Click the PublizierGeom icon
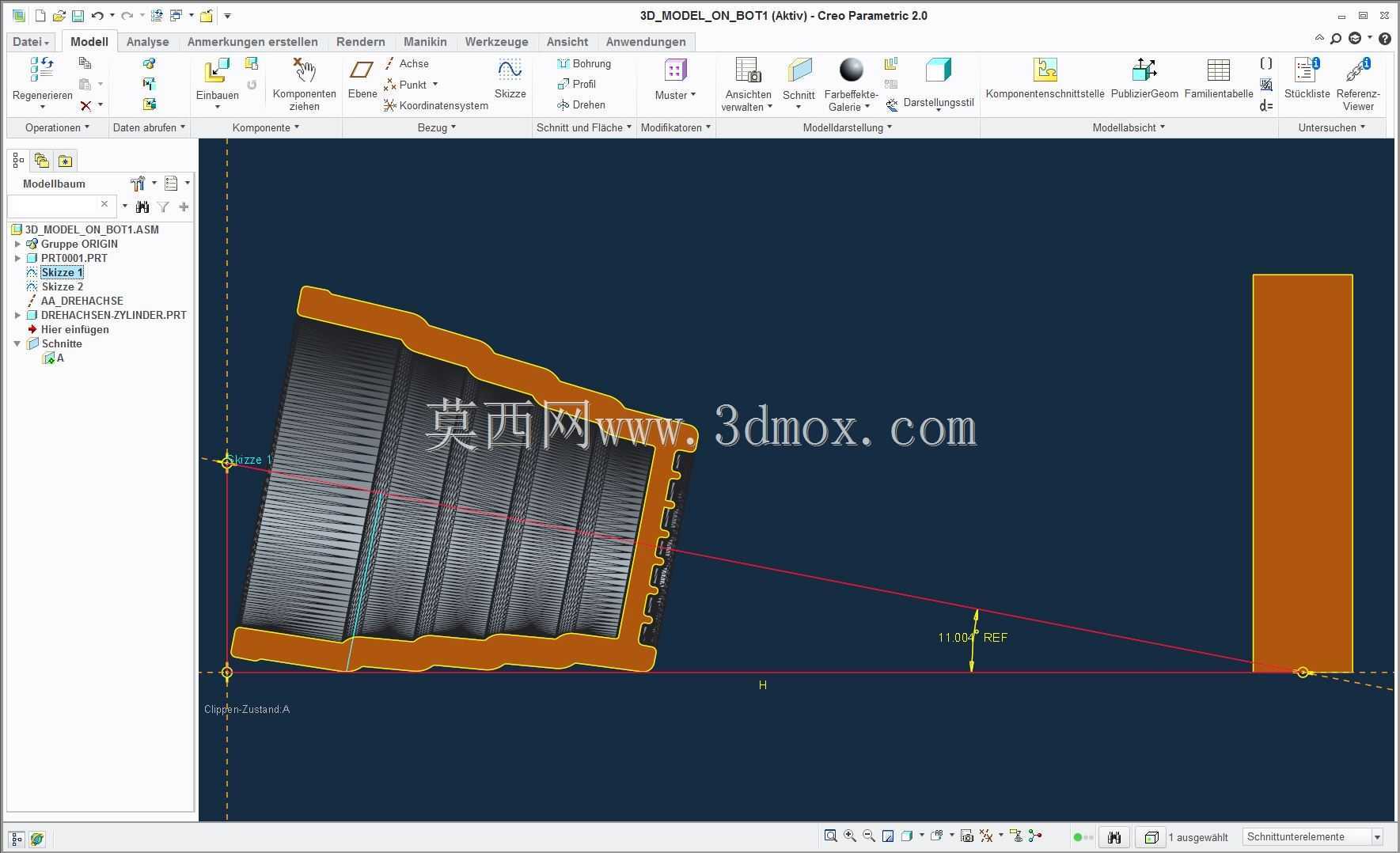 pos(1144,70)
